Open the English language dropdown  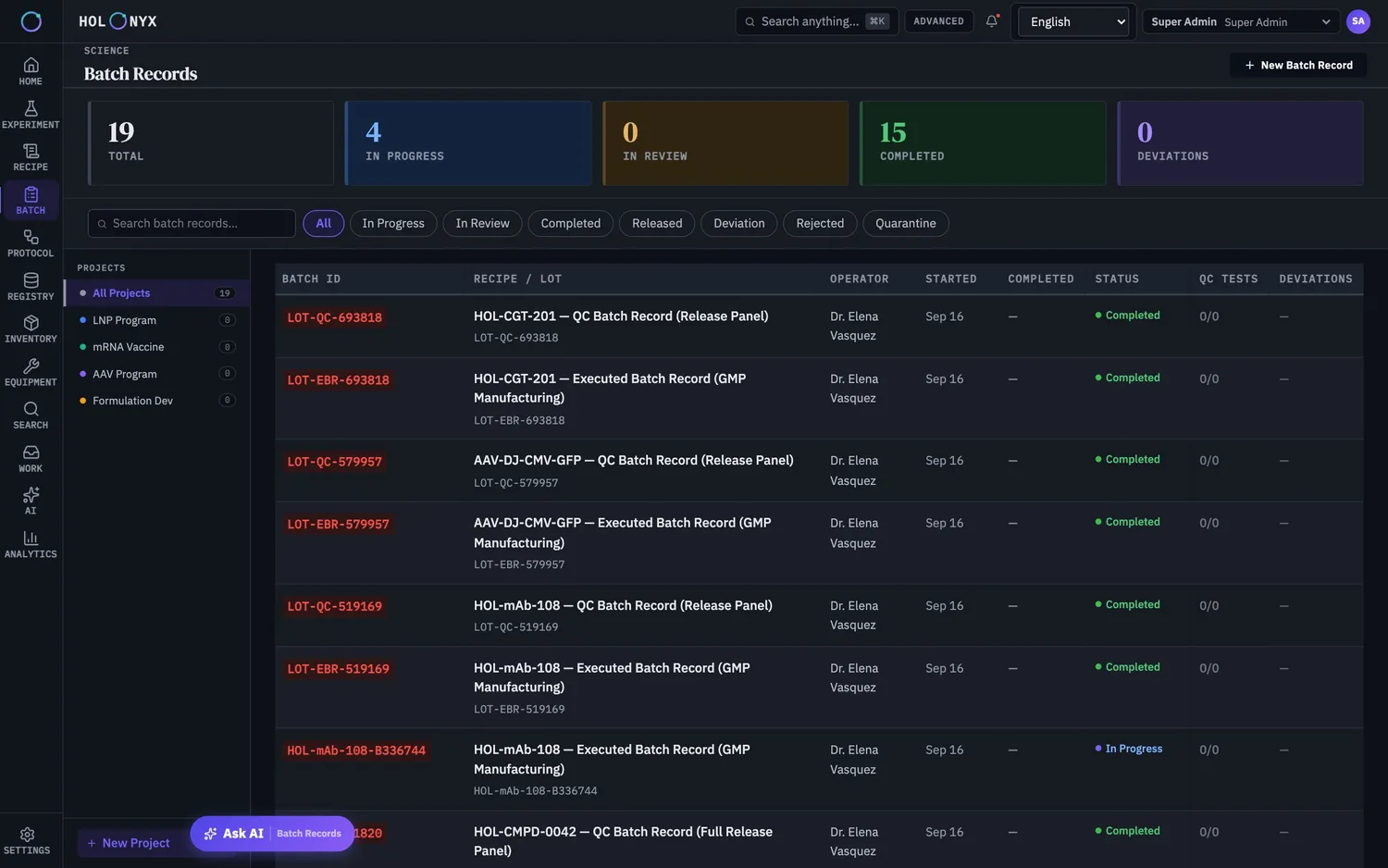tap(1073, 21)
